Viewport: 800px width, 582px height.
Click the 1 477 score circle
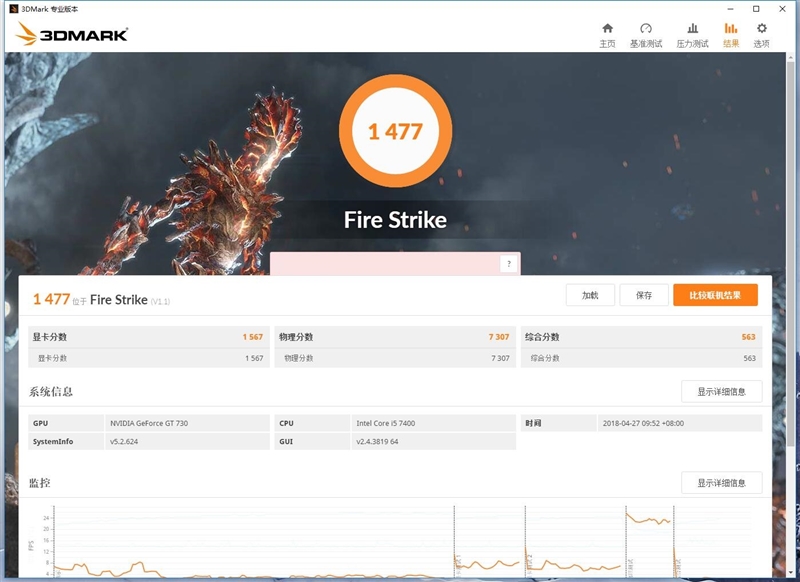(x=395, y=131)
